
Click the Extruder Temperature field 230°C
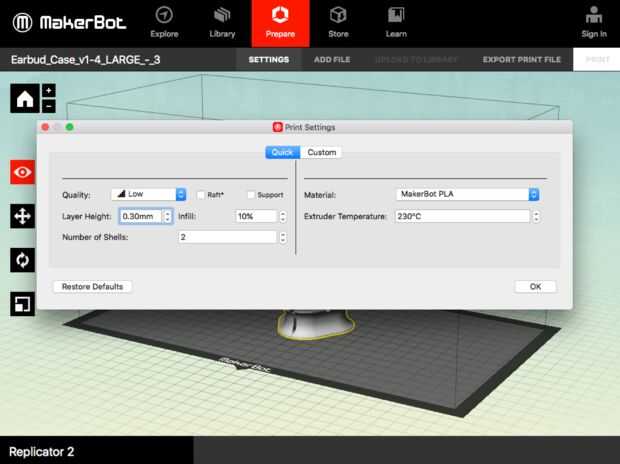(462, 216)
